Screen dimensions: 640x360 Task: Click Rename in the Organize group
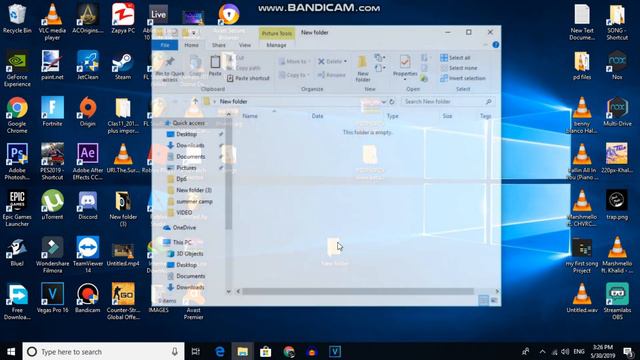[332, 75]
